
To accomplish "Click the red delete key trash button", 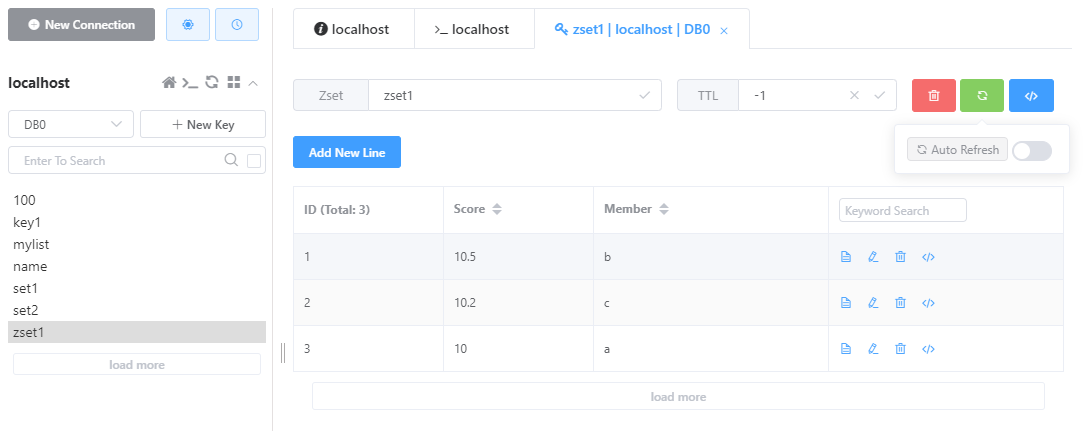I will (x=933, y=95).
